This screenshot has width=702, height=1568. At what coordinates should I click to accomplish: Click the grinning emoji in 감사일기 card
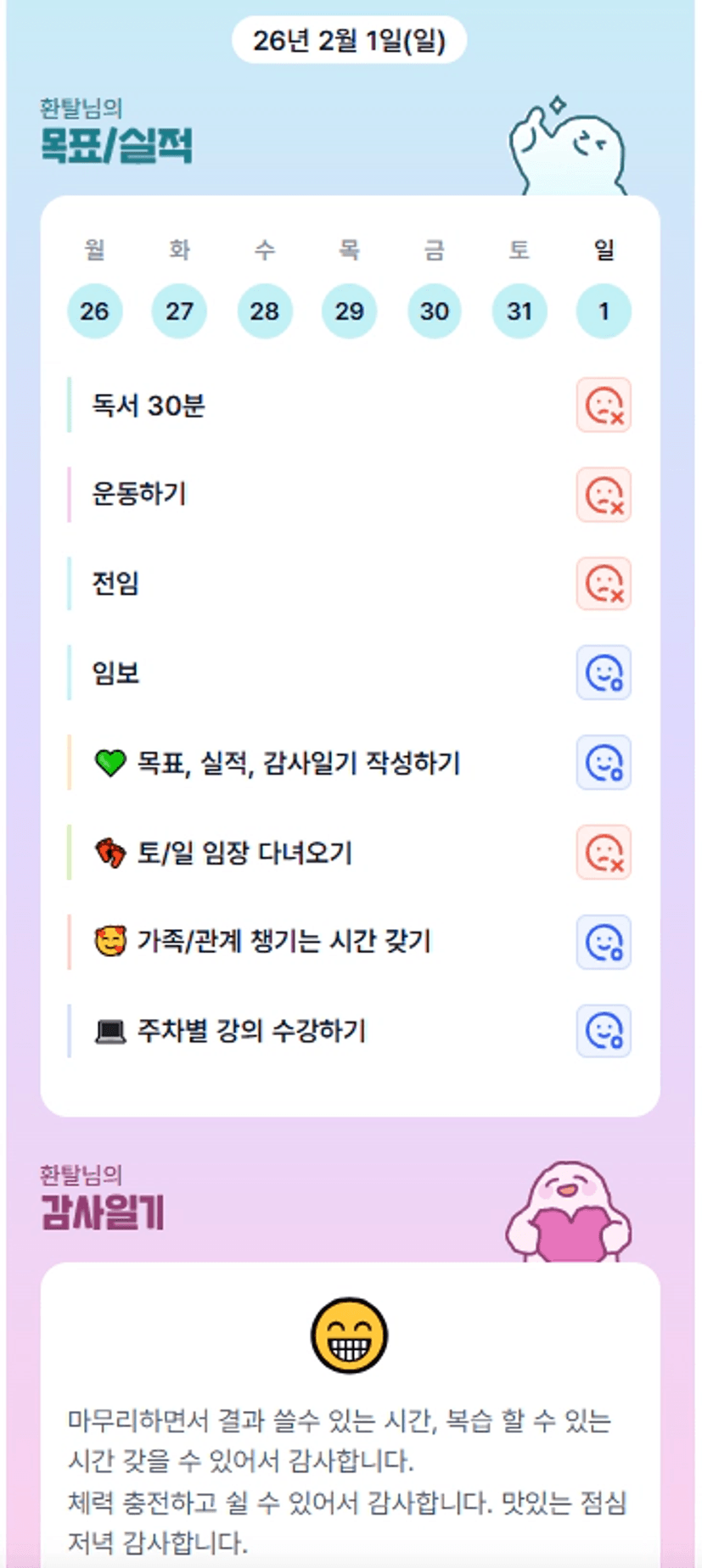(349, 1335)
